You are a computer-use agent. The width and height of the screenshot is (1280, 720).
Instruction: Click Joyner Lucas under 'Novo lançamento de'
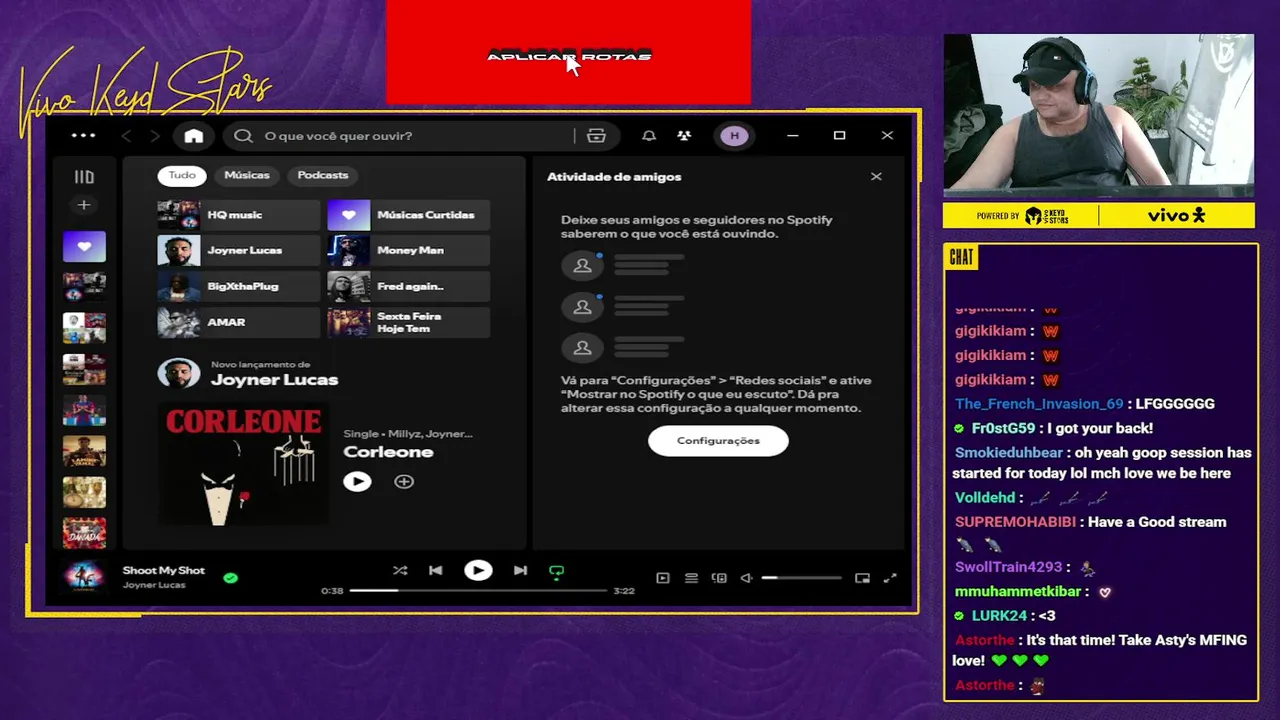click(274, 380)
